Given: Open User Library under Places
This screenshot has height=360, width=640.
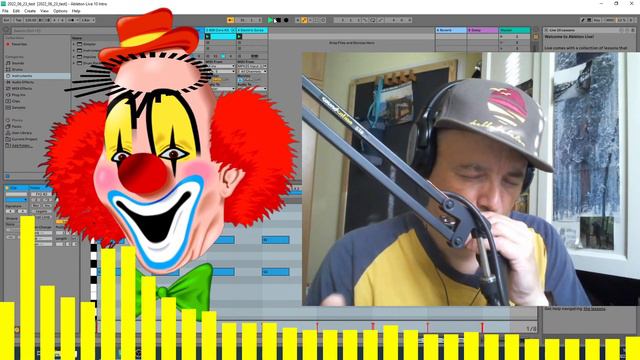Looking at the screenshot, I should click(22, 133).
